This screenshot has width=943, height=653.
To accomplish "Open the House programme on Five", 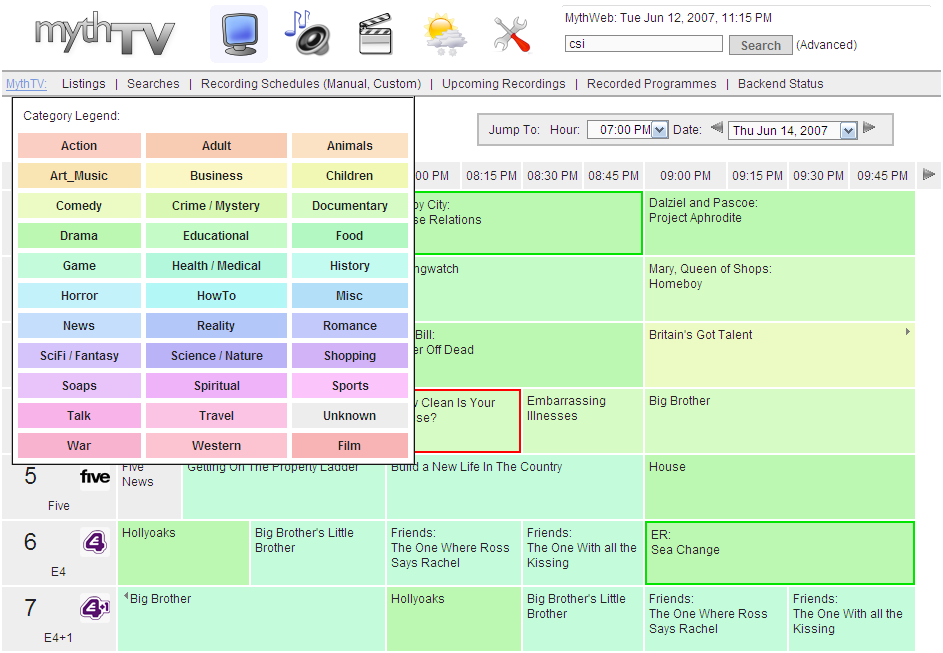I will pos(779,487).
